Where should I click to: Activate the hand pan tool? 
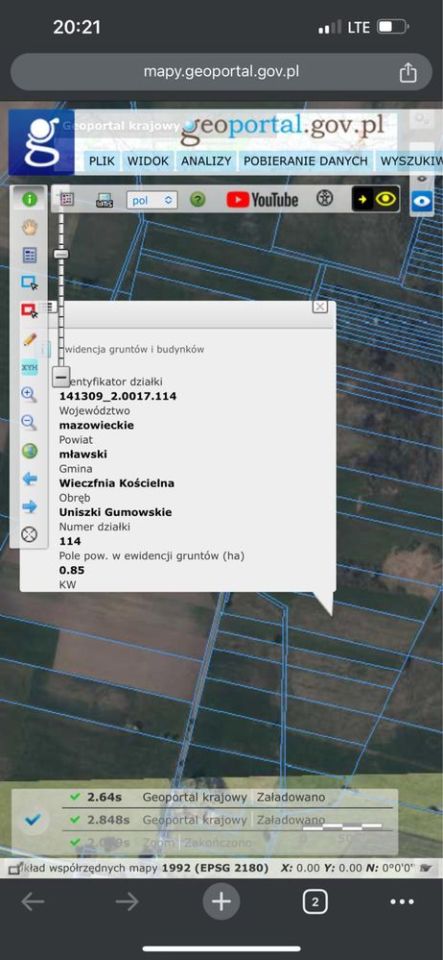(29, 227)
